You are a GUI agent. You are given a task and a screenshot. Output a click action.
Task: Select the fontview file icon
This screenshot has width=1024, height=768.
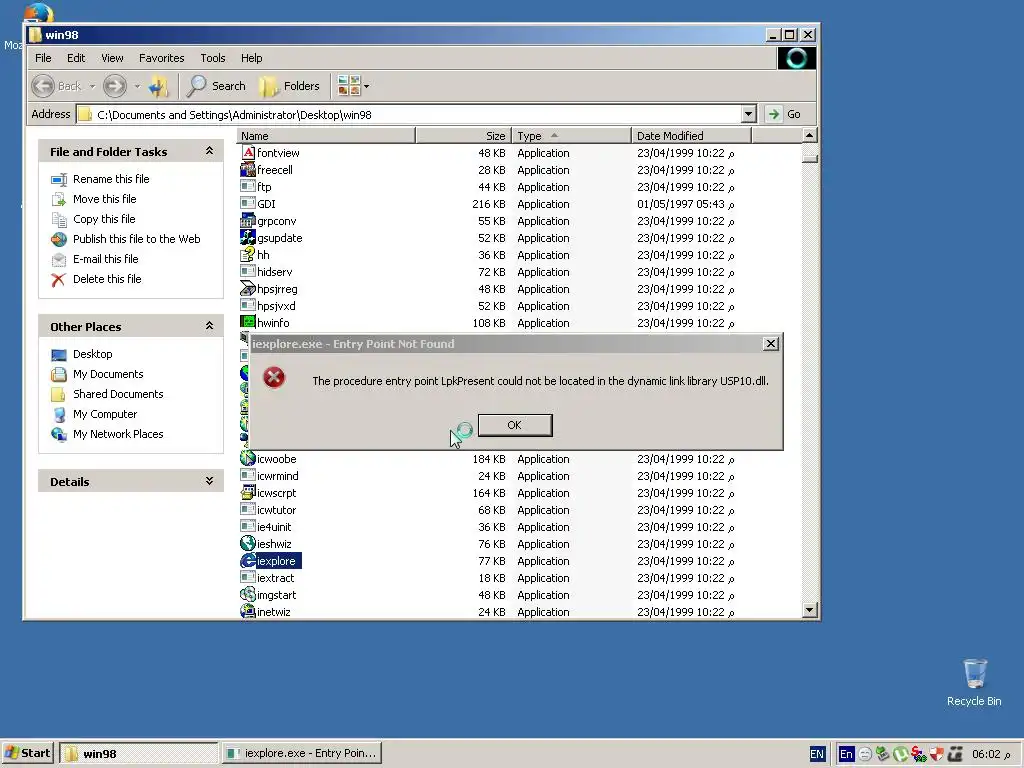[248, 153]
